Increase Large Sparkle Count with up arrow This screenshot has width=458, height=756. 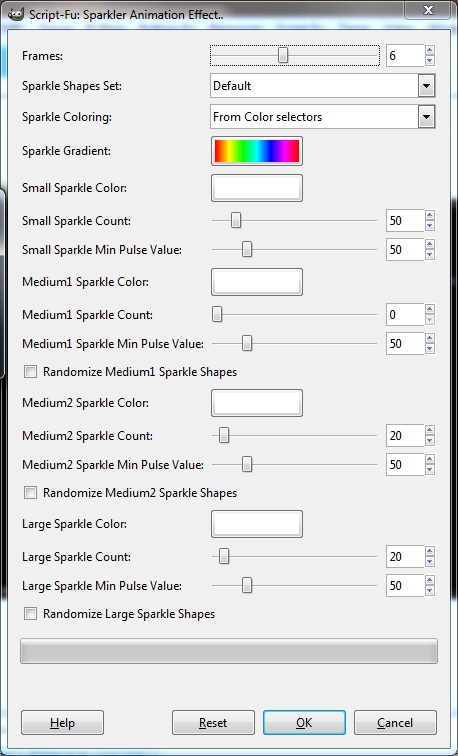[x=430, y=552]
